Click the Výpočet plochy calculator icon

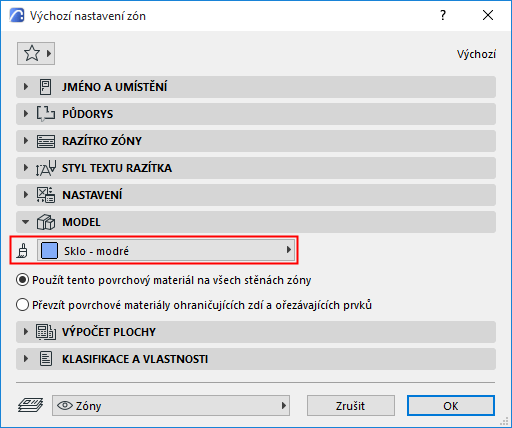tap(46, 332)
